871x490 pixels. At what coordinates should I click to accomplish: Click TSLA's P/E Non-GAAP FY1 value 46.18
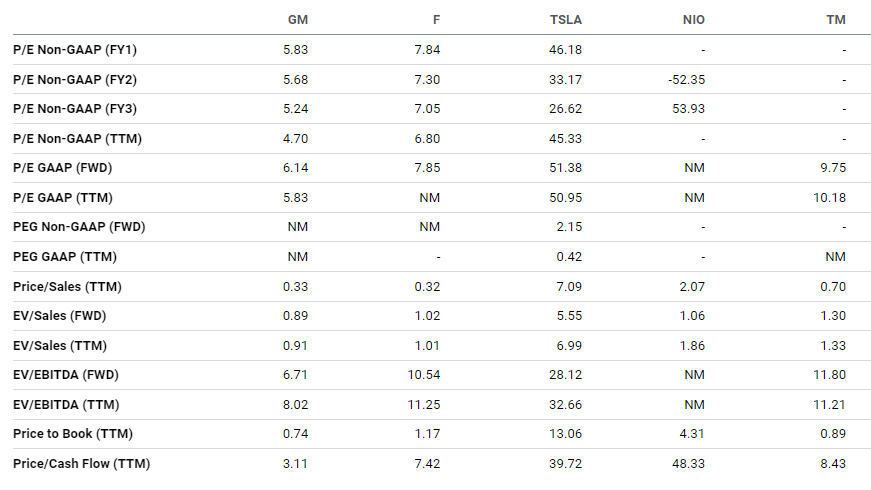(x=565, y=49)
